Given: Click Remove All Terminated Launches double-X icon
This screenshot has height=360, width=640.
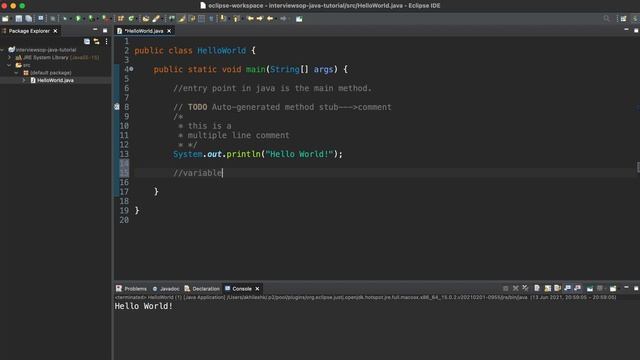Looking at the screenshot, I should point(525,288).
